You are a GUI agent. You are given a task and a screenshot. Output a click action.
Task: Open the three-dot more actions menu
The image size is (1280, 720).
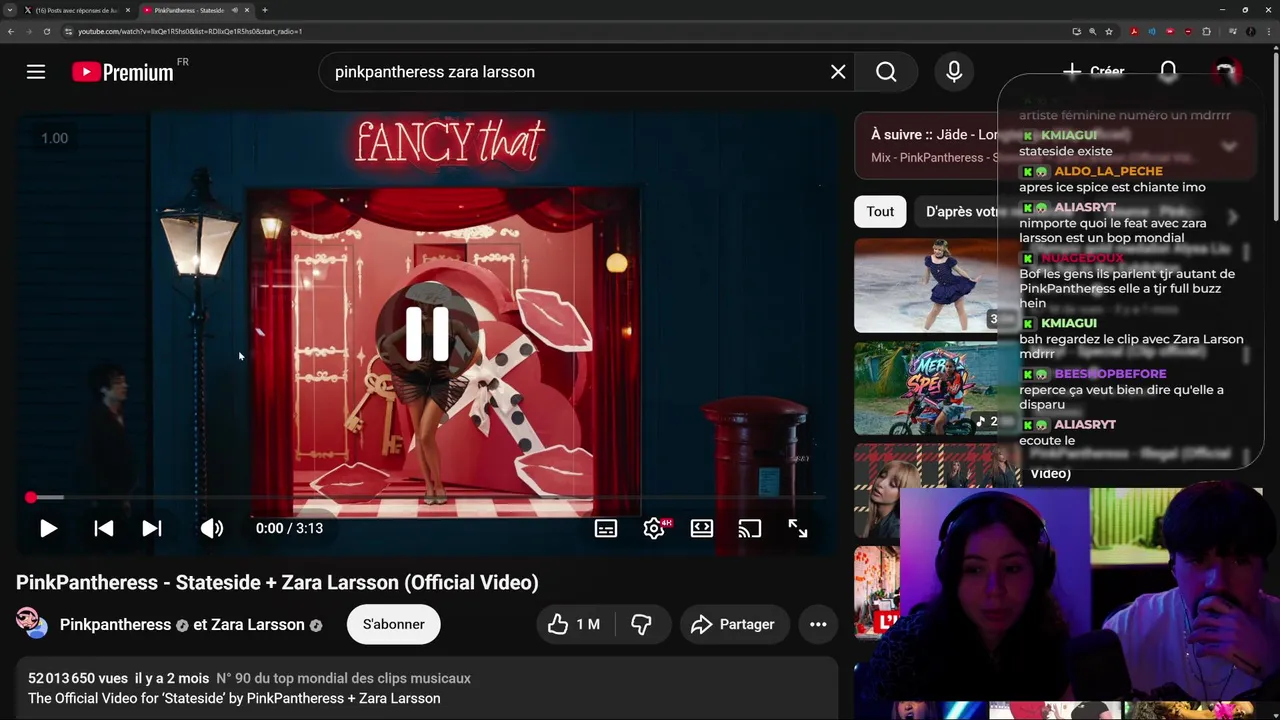click(818, 624)
